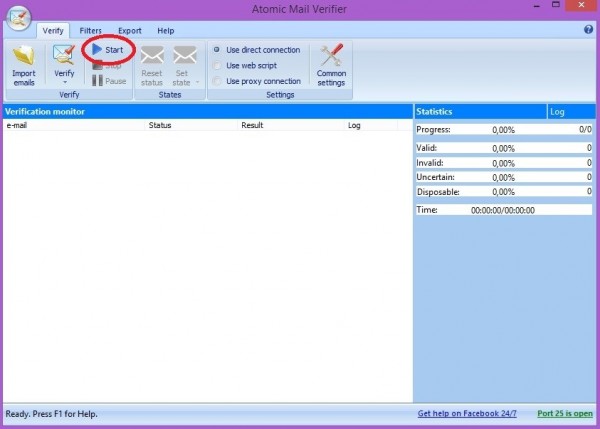Click the Log column header in monitor
Viewport: 600px width, 429px height.
(x=371, y=125)
